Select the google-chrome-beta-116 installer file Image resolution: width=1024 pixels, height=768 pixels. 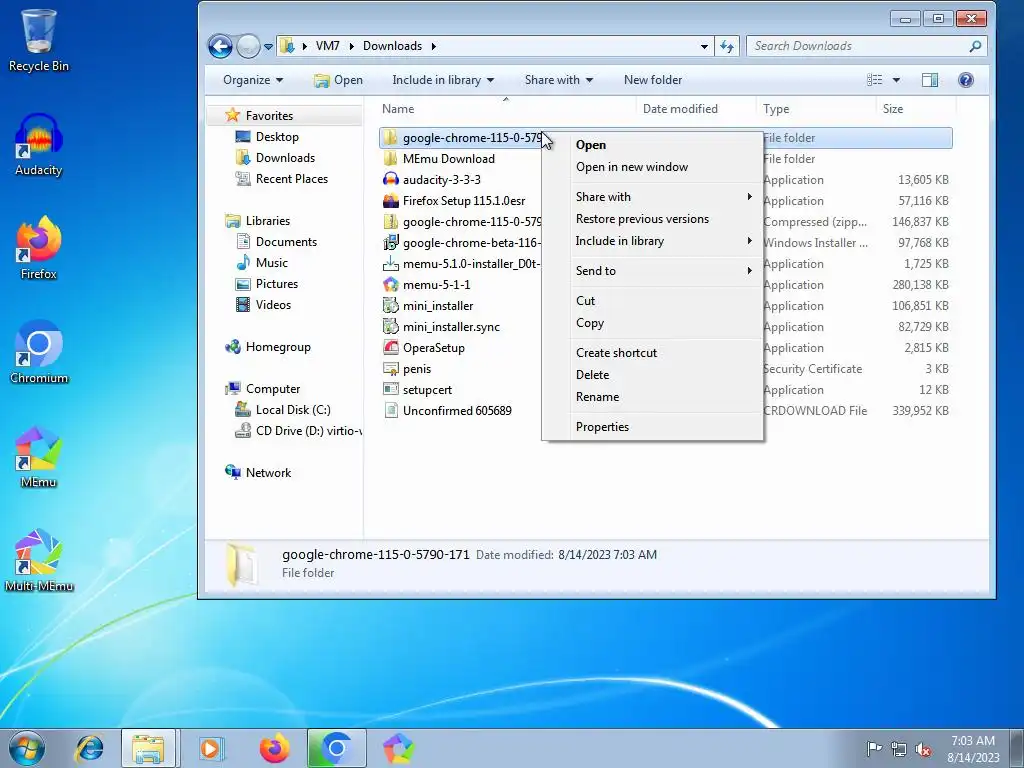pos(462,243)
